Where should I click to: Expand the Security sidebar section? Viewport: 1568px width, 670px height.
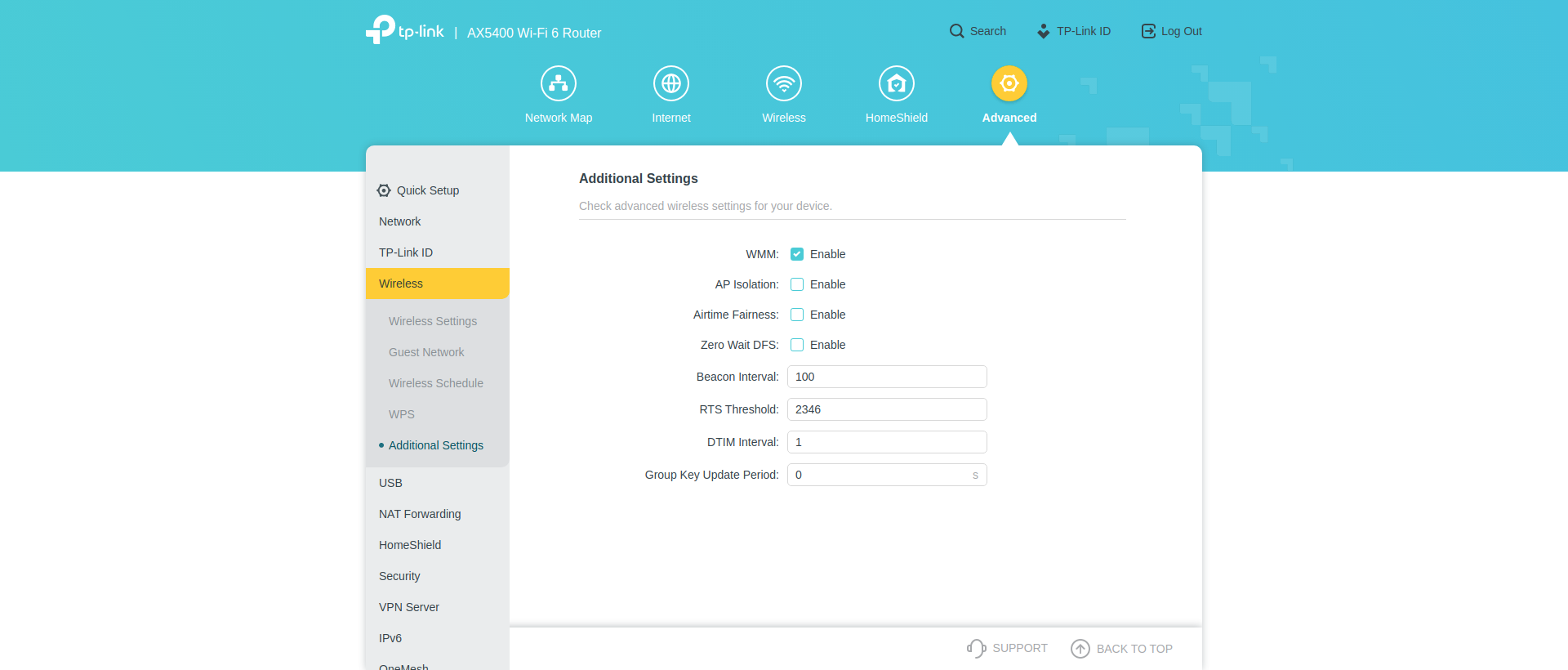399,576
